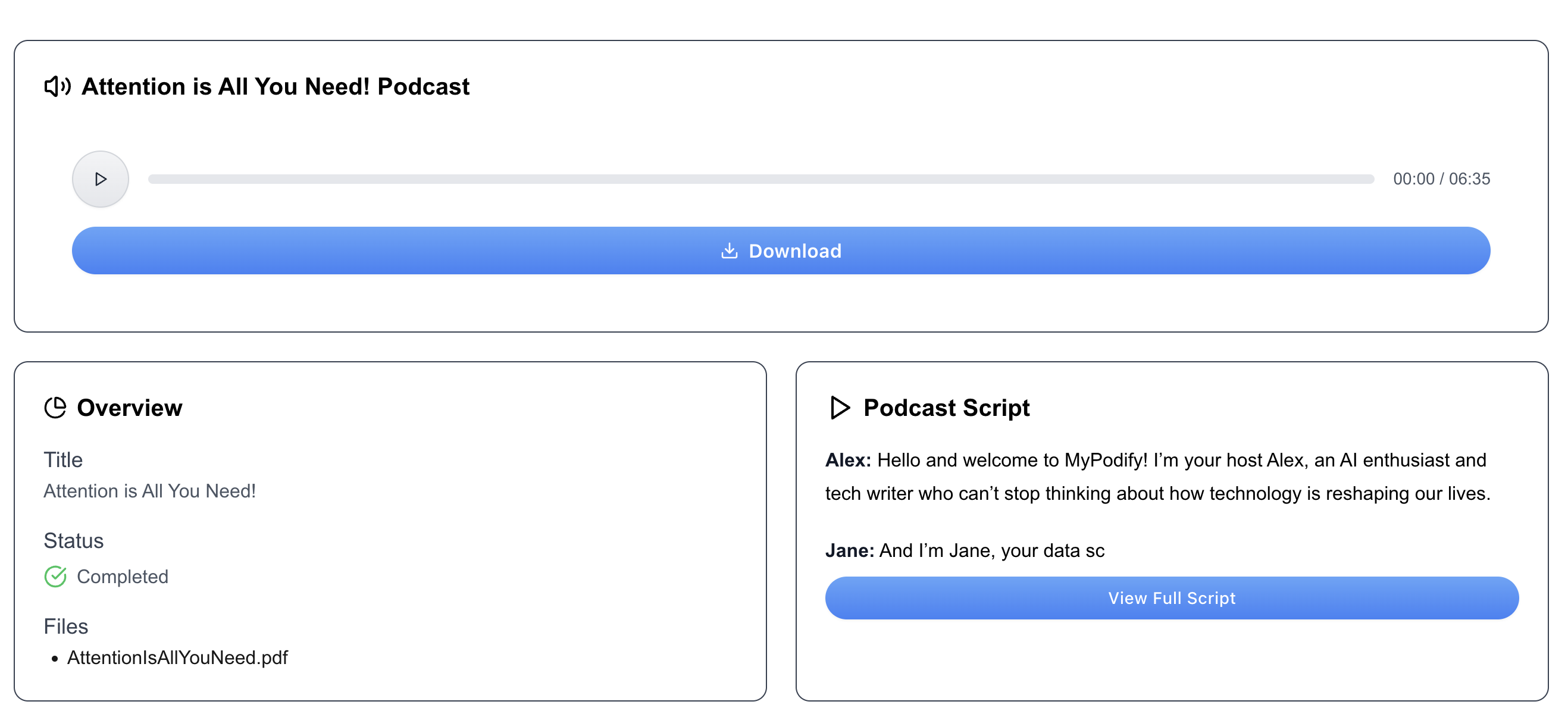Open the full podcast script

1172,598
